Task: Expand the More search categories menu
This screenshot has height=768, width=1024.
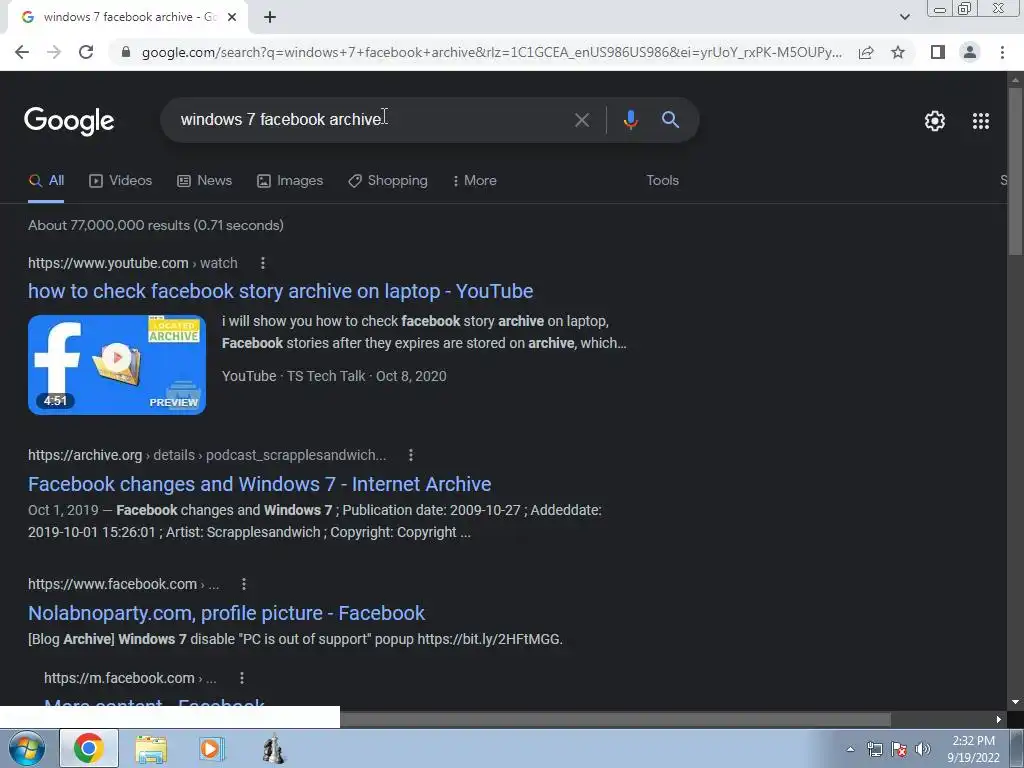Action: (475, 181)
